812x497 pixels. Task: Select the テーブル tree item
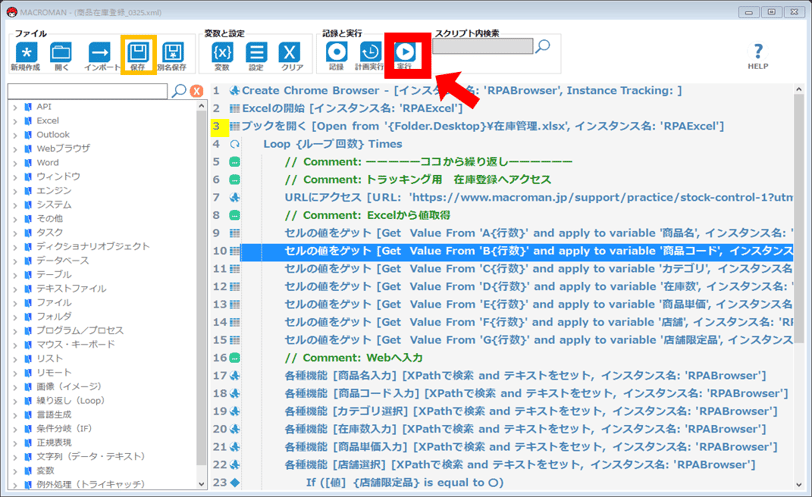tap(54, 274)
